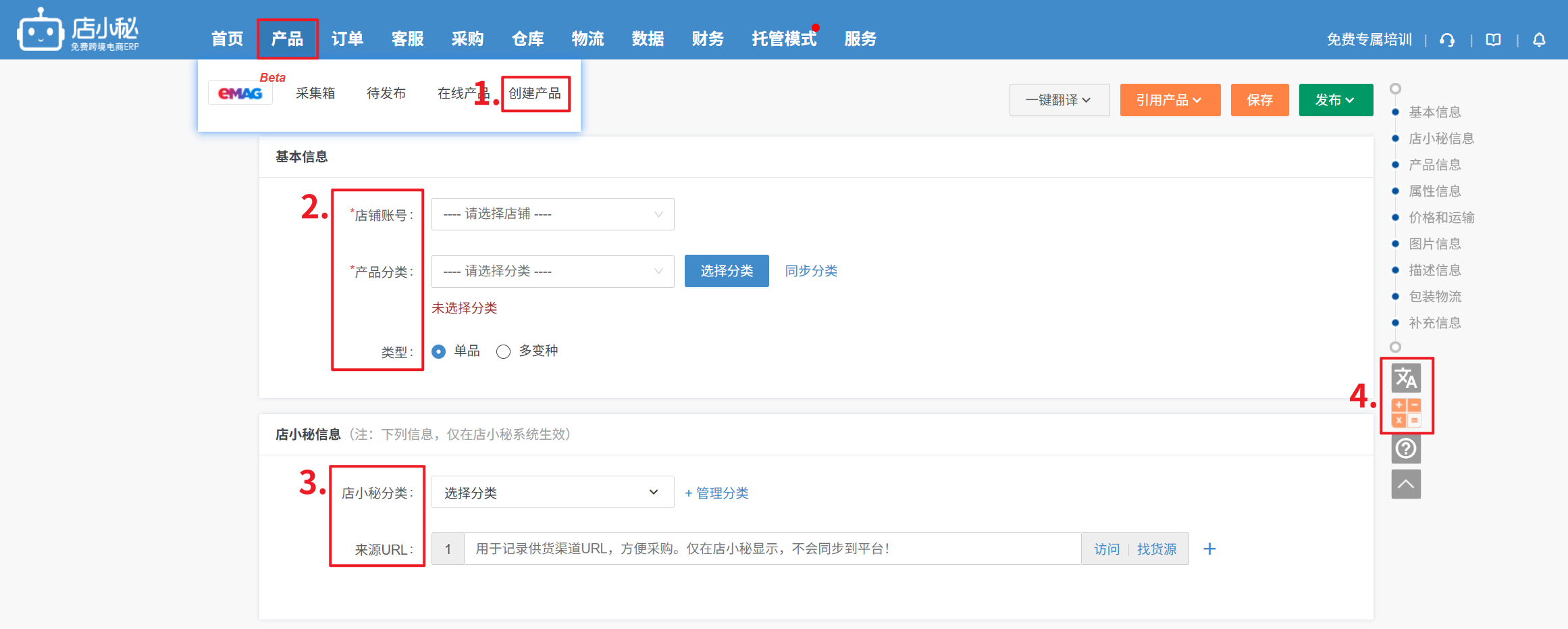This screenshot has width=1568, height=629.
Task: Select the 单品 radio button
Action: click(x=439, y=351)
